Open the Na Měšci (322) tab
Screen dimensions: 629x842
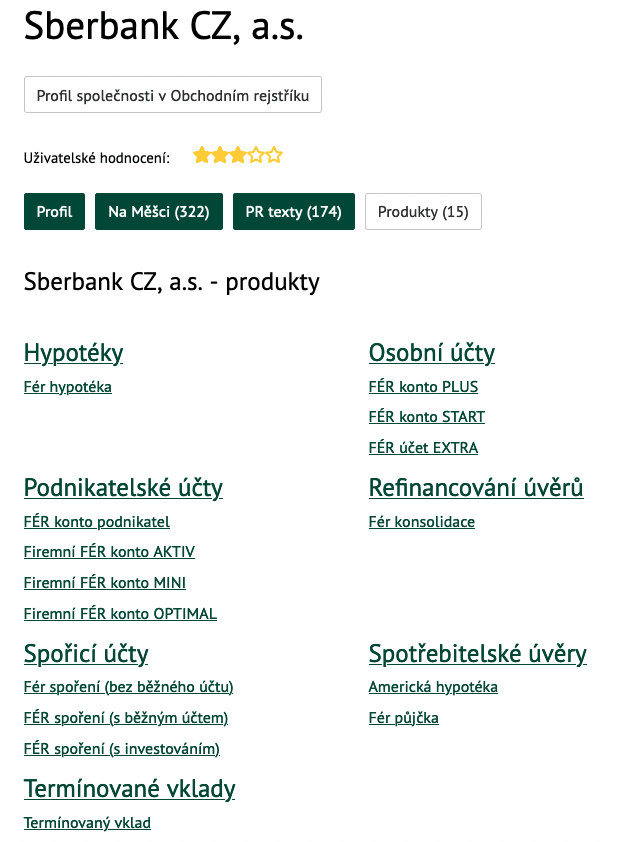tap(159, 212)
